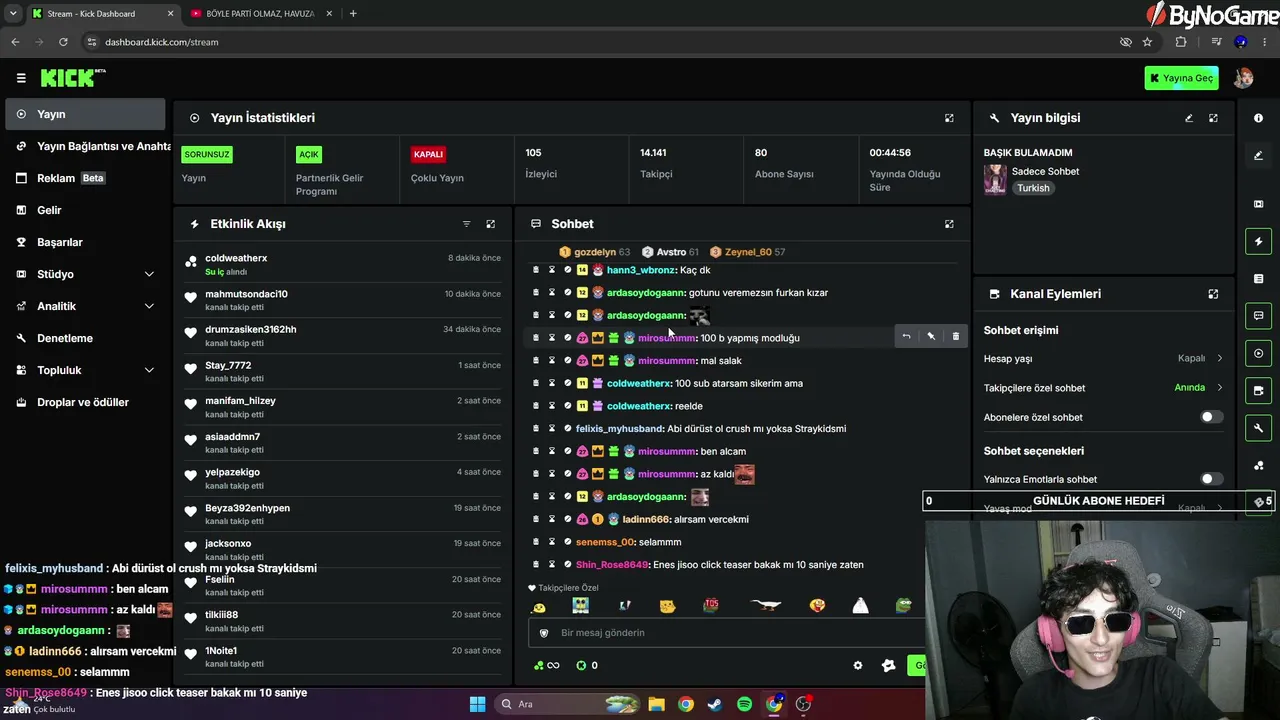Image resolution: width=1280 pixels, height=720 pixels.
Task: Open Chrome tab search dropdown arrow
Action: click(x=13, y=13)
